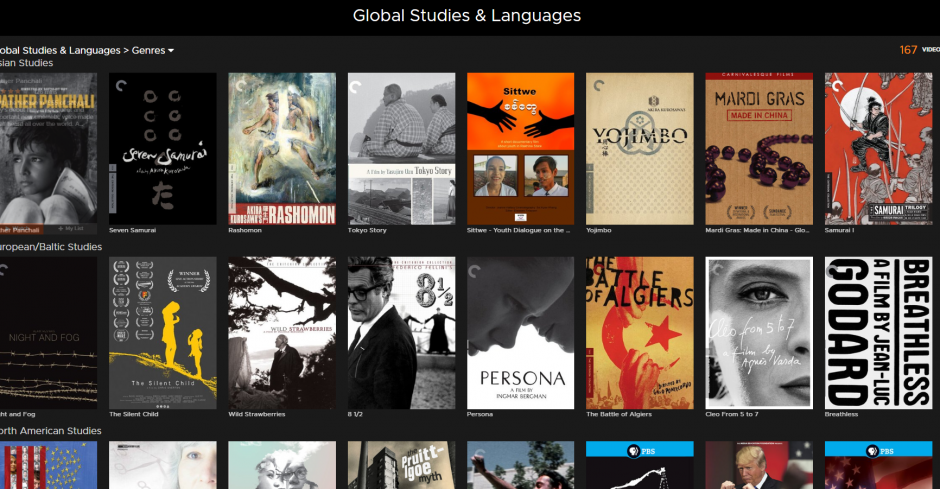Image resolution: width=940 pixels, height=489 pixels.
Task: Click the Asian Studies section heading
Action: click(x=26, y=63)
